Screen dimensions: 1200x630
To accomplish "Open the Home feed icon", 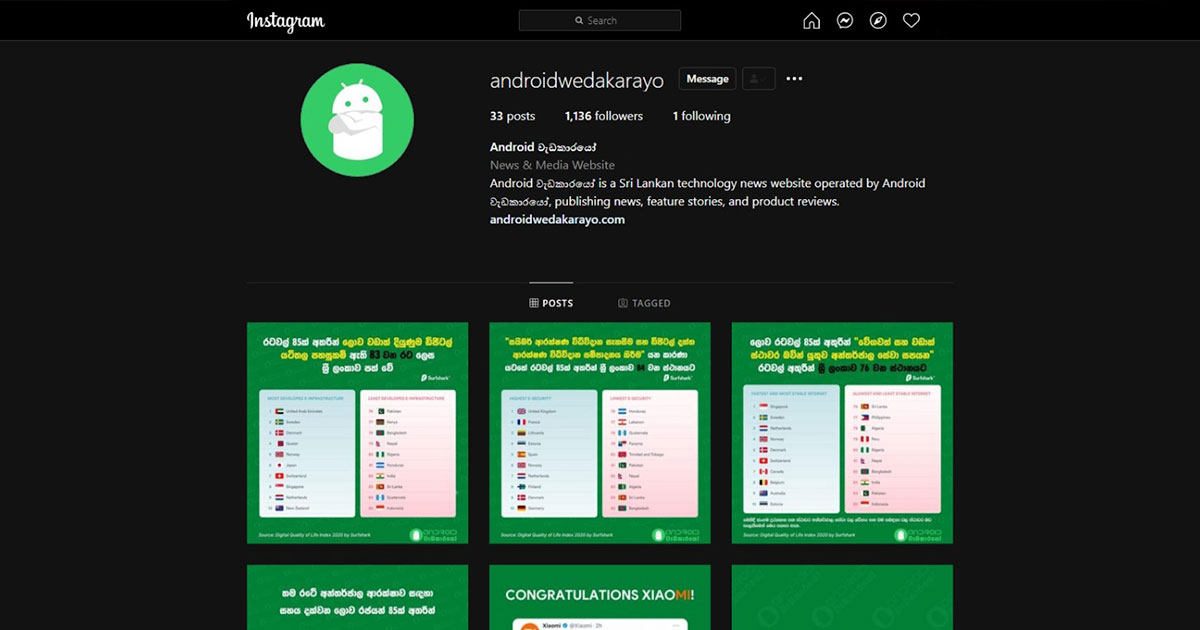I will click(811, 20).
